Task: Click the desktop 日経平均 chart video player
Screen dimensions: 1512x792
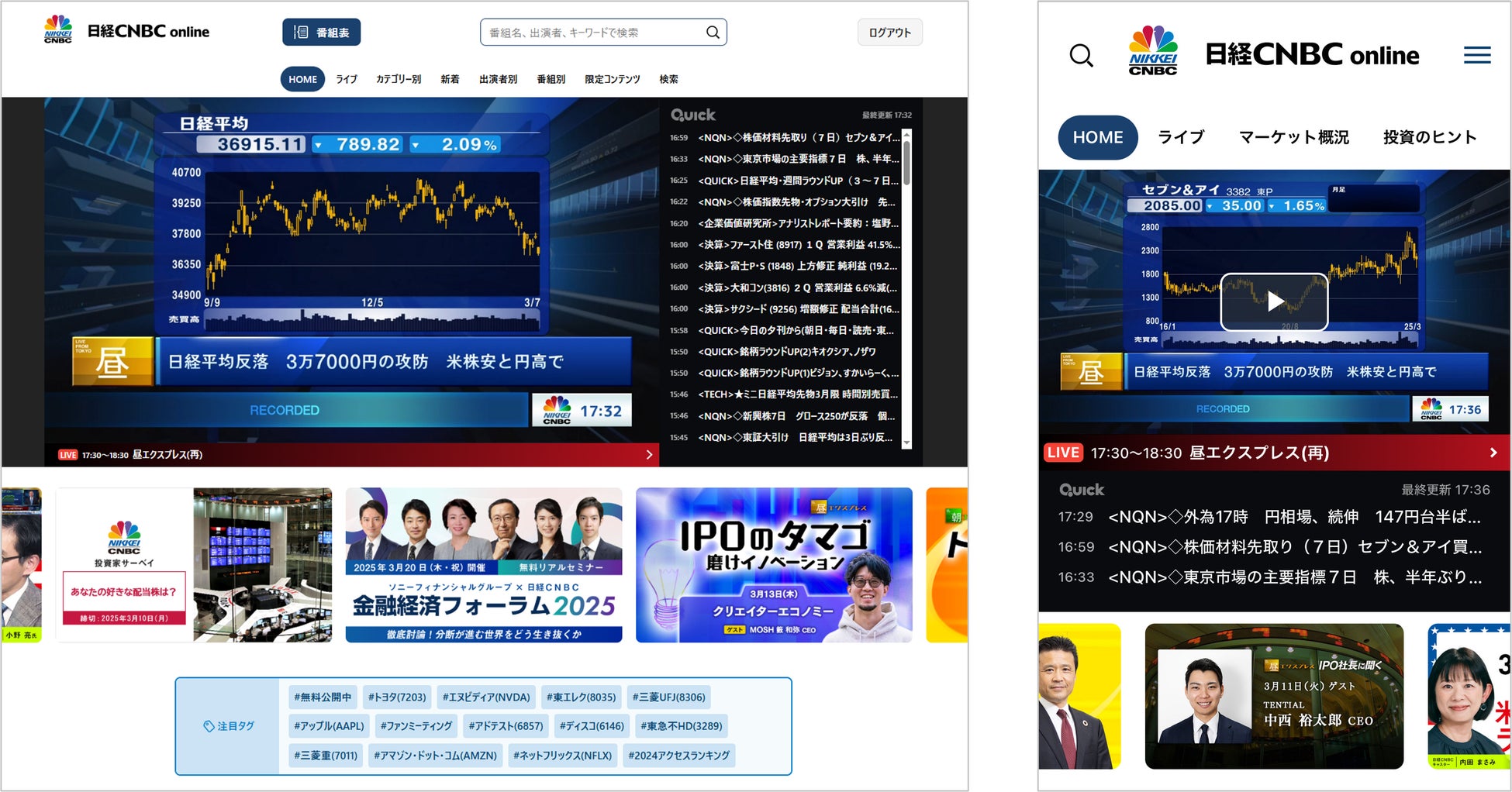Action: tap(351, 271)
